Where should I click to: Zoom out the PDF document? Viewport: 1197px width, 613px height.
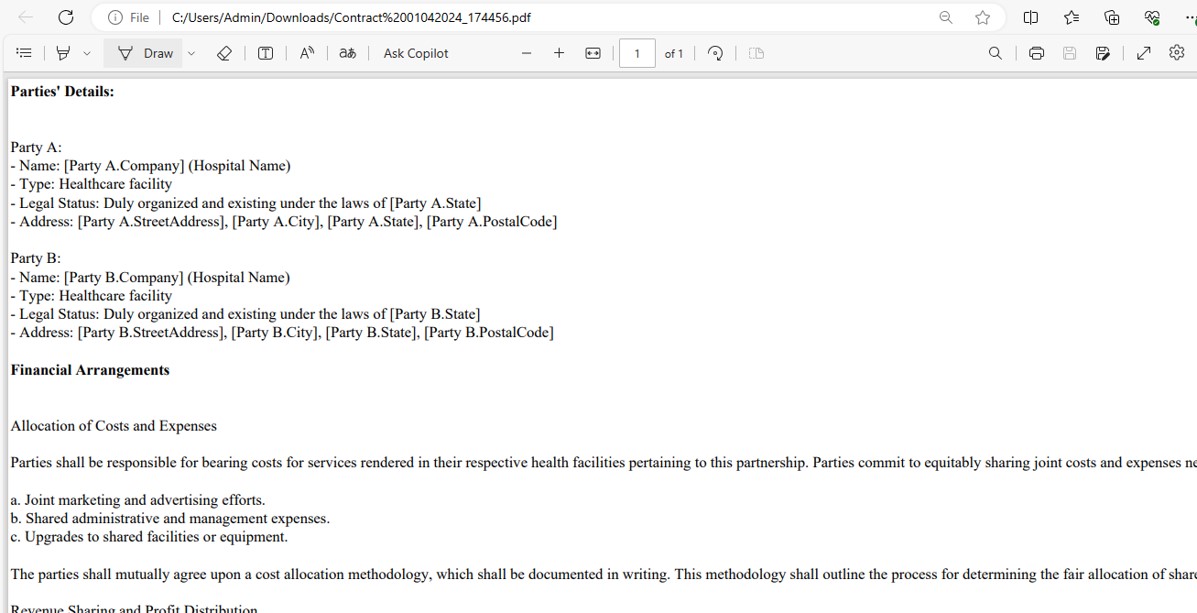point(526,53)
